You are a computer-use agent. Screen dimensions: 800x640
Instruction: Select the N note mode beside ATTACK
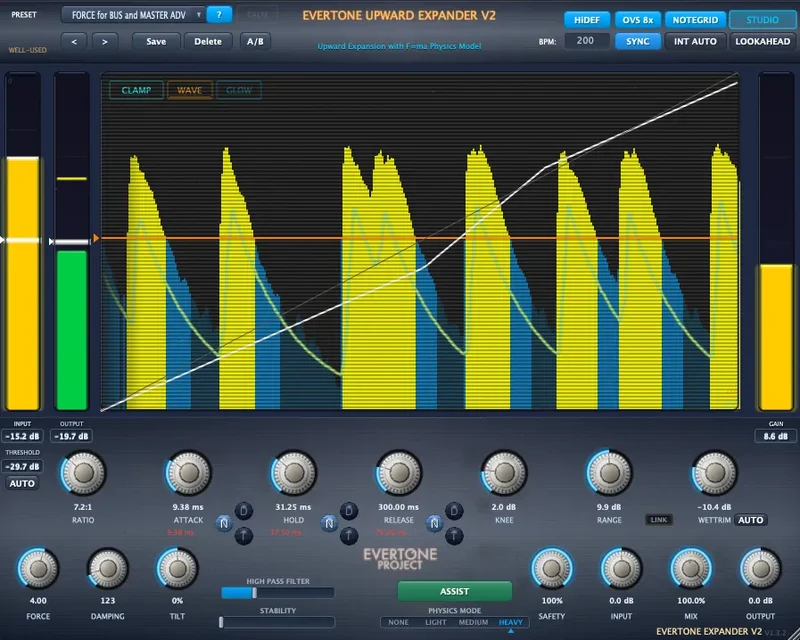(224, 523)
